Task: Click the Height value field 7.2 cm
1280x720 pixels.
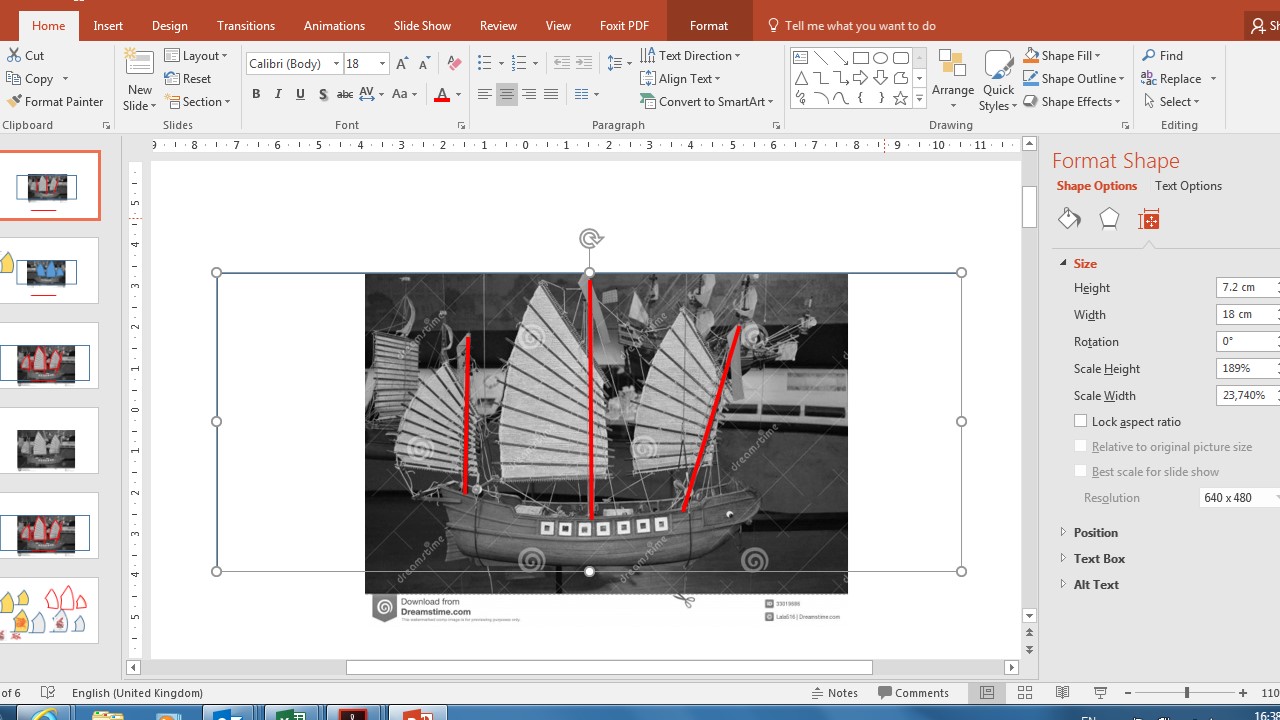Action: click(x=1248, y=287)
